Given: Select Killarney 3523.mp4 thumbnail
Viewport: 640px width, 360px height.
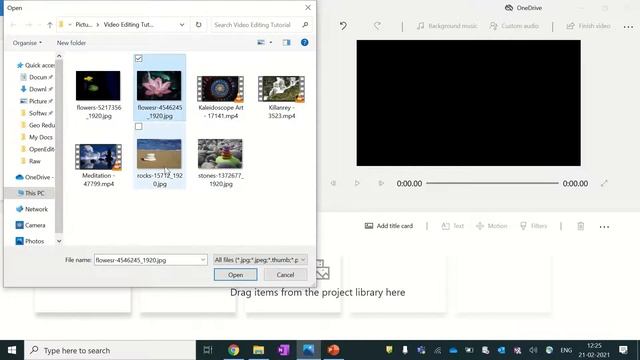Looking at the screenshot, I should pos(281,89).
